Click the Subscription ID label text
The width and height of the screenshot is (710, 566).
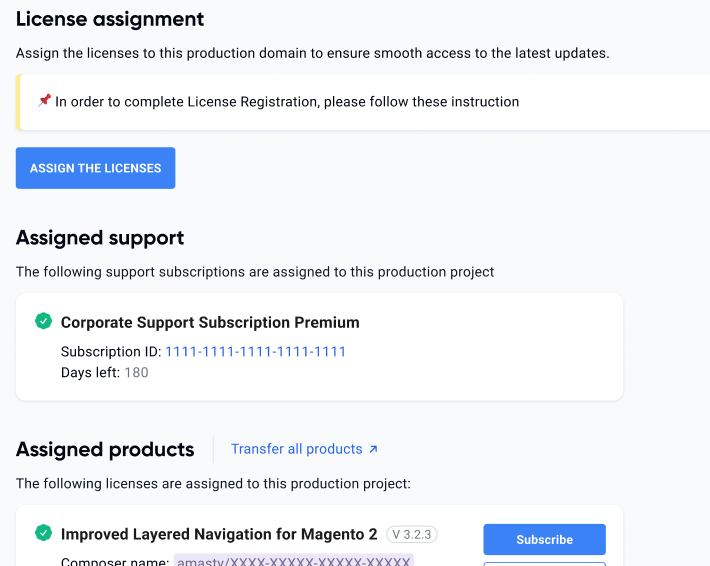pyautogui.click(x=110, y=352)
